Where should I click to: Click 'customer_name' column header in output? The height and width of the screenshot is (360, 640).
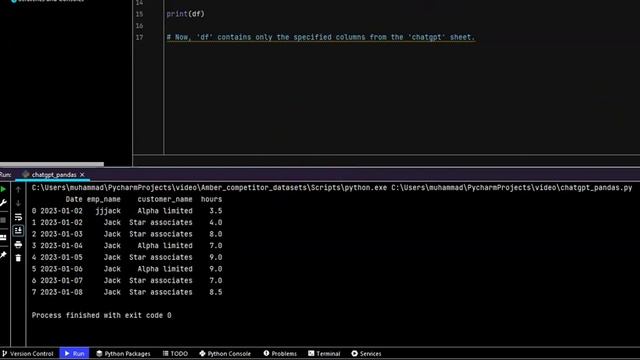(x=165, y=200)
